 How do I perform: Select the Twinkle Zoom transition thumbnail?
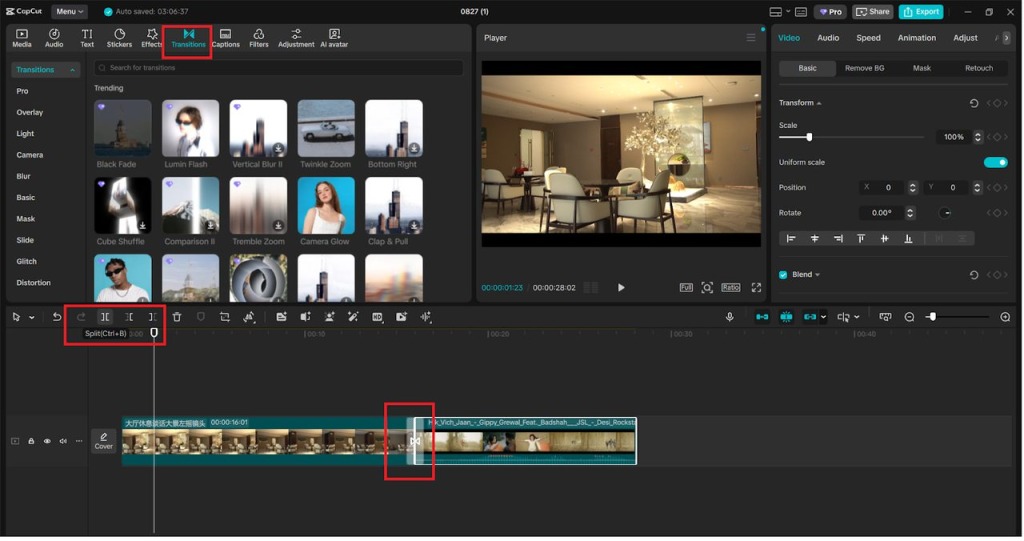[x=326, y=129]
